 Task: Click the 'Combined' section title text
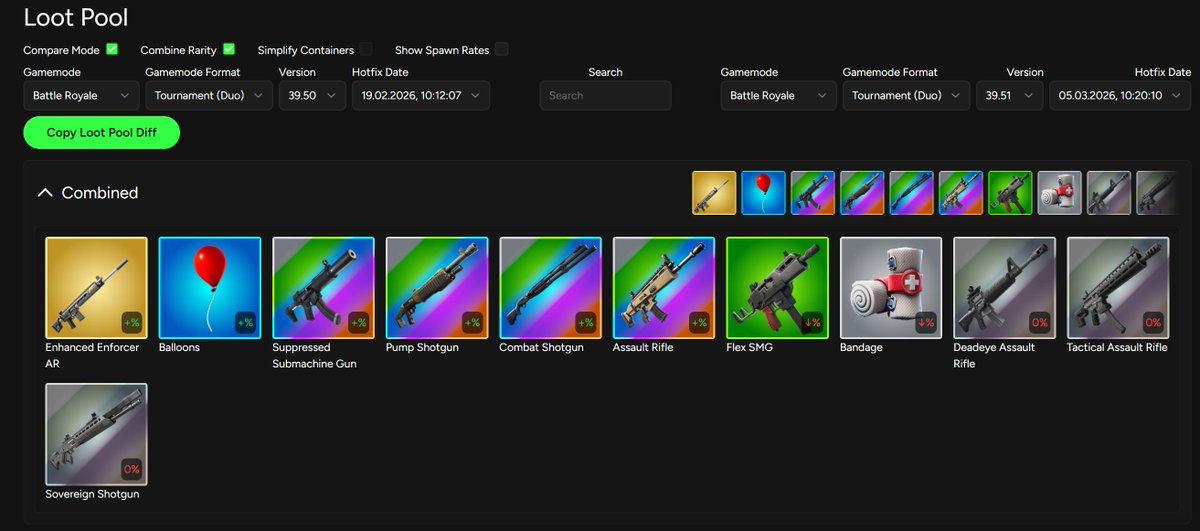100,193
